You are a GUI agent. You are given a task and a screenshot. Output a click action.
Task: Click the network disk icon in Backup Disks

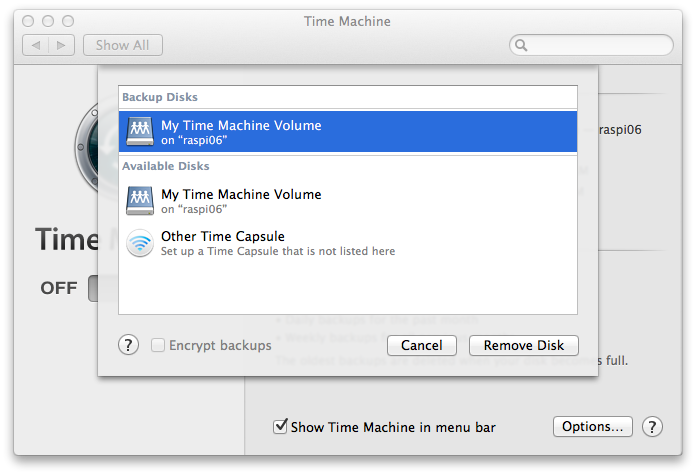coord(140,131)
